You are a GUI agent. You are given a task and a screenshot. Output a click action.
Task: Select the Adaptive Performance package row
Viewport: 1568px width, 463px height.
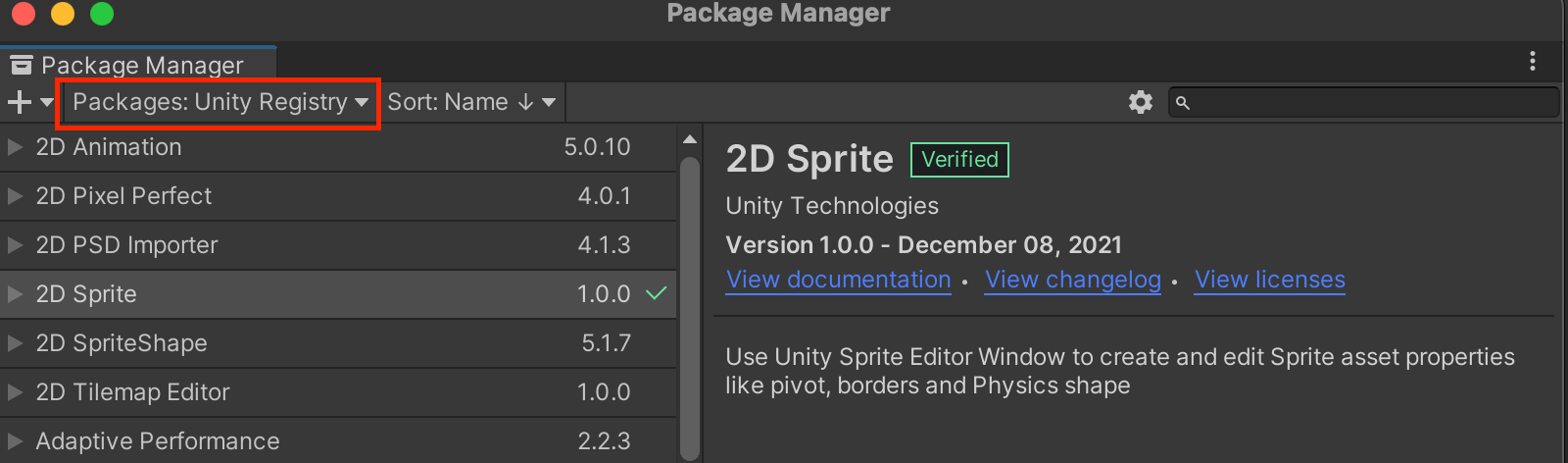point(338,440)
